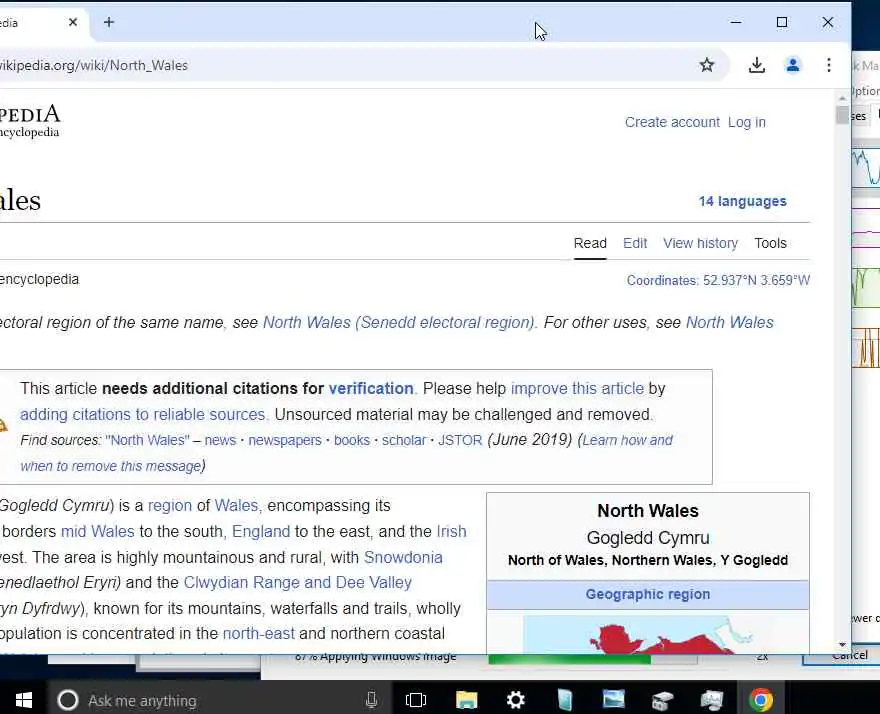Click the page scrollbar's down arrow

(842, 644)
